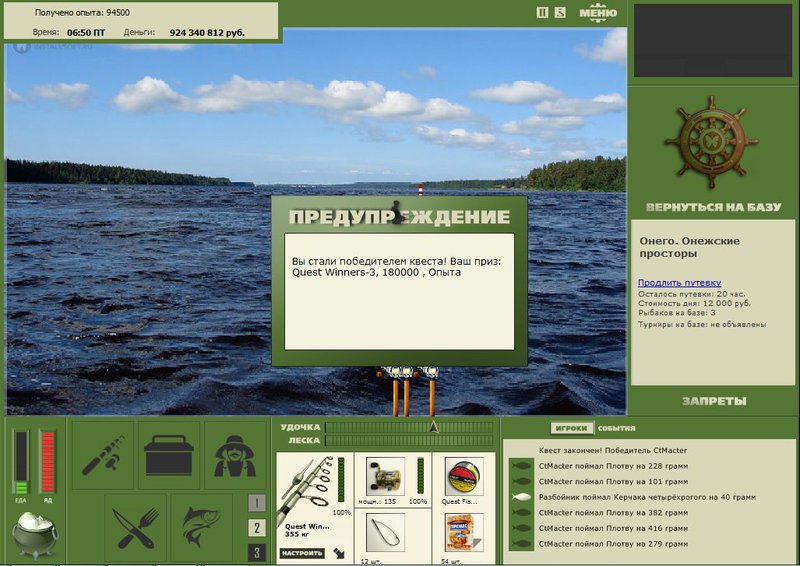The width and height of the screenshot is (800, 566).
Task: Click the red-white buoy float on horizon
Action: [x=420, y=189]
